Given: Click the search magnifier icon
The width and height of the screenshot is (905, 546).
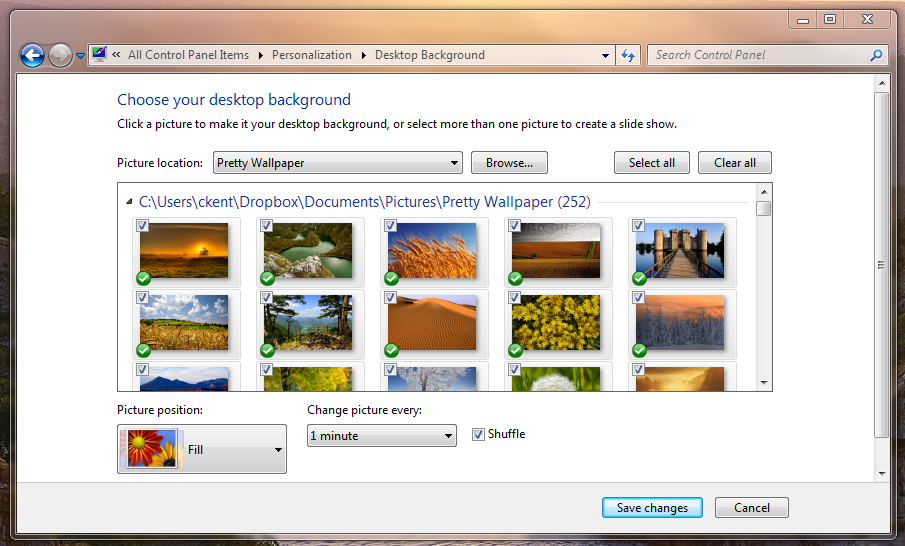Looking at the screenshot, I should point(876,56).
